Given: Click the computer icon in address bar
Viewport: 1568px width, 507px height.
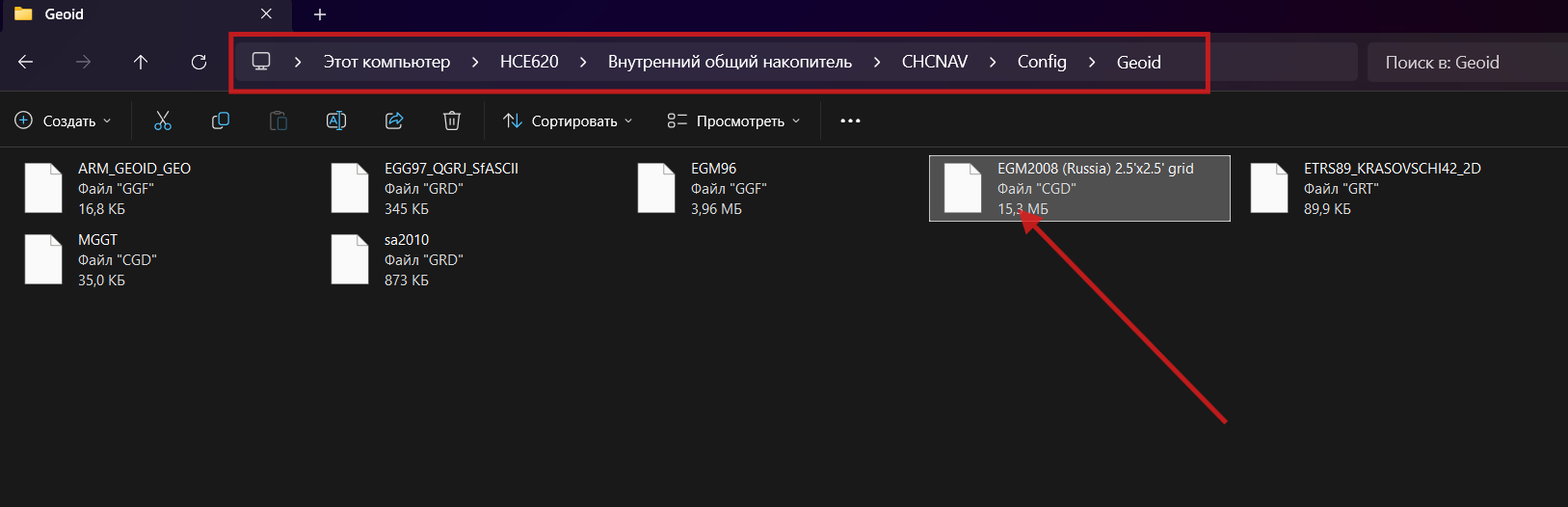Looking at the screenshot, I should click(260, 62).
